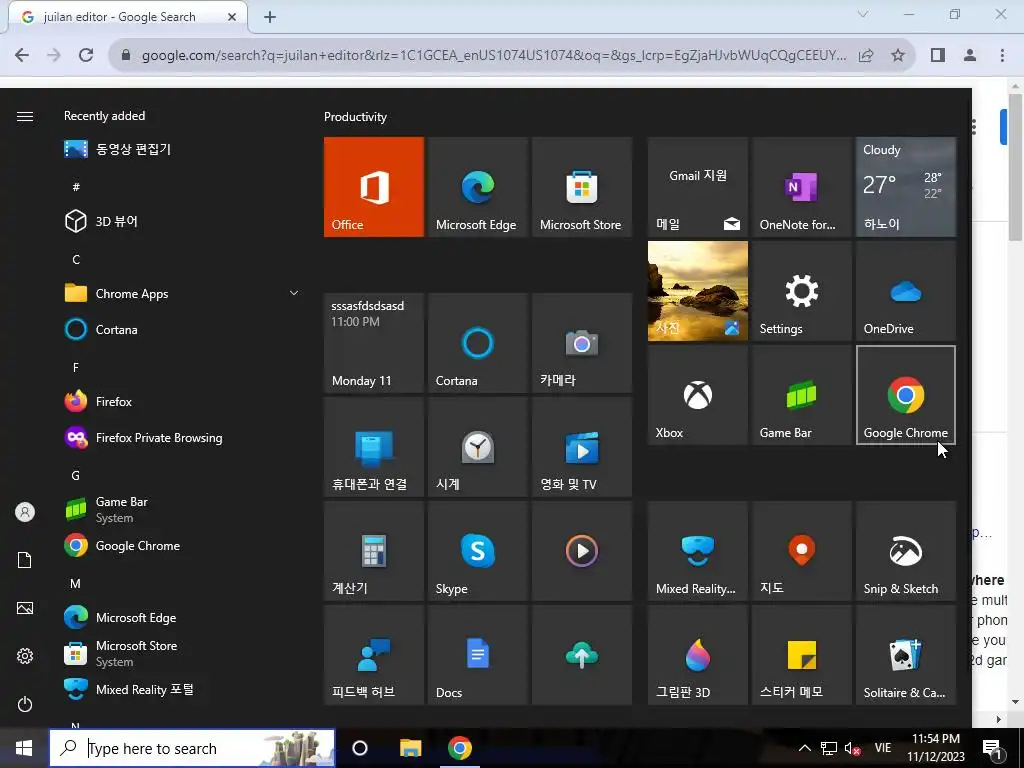This screenshot has width=1024, height=768.
Task: Open Microsoft Store in the app list
Action: [x=183, y=654]
